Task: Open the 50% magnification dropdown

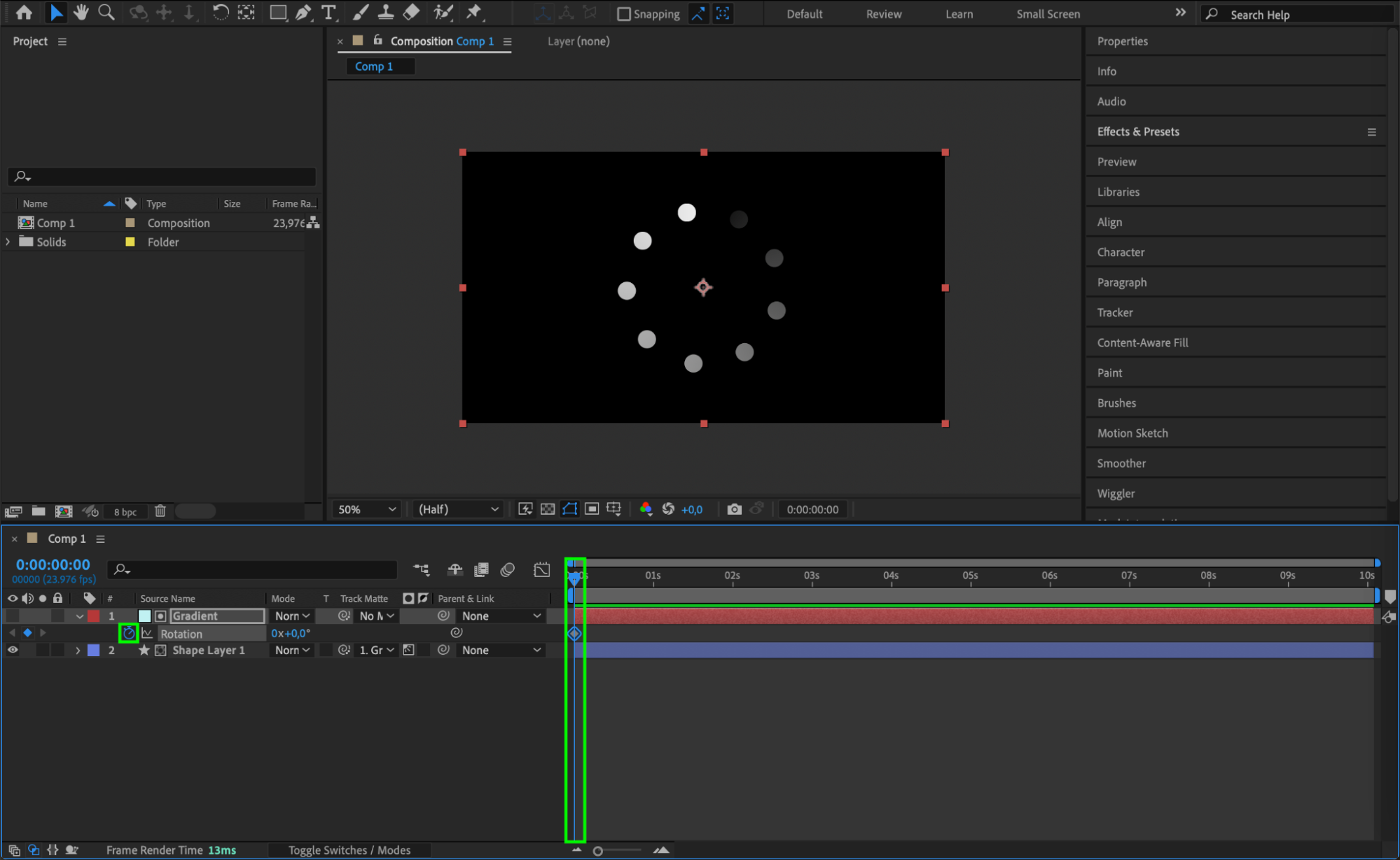Action: tap(366, 509)
